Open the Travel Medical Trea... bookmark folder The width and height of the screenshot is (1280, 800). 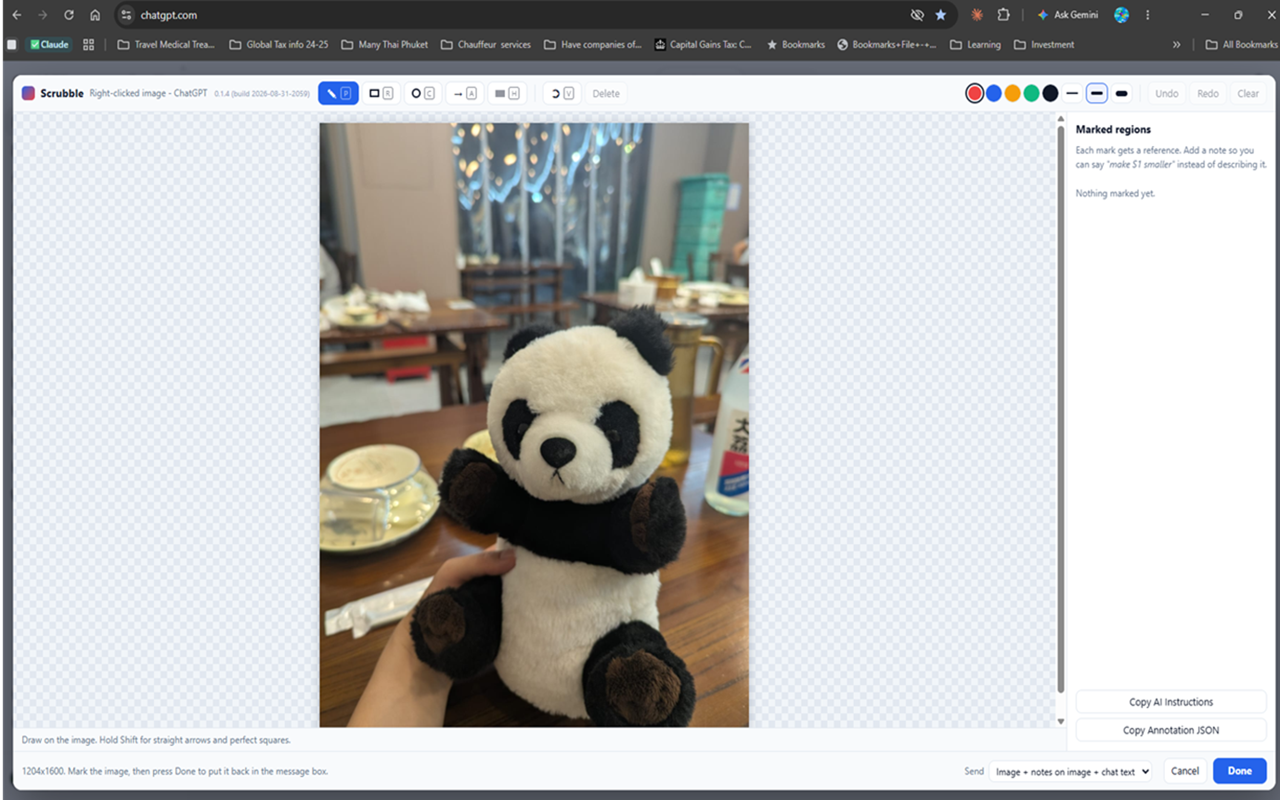tap(166, 44)
